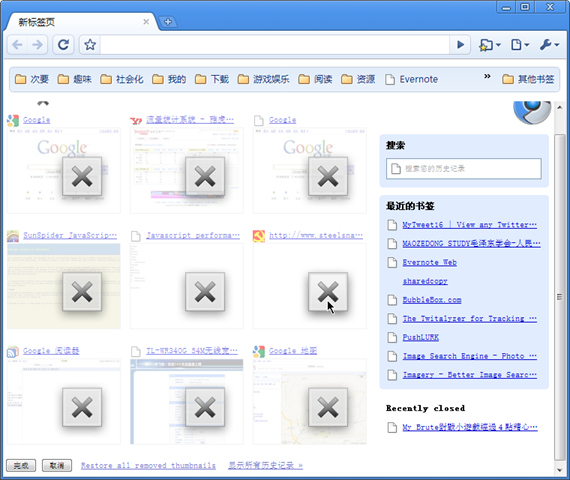Open the 游戏娱乐 bookmarks folder
The image size is (570, 480).
(x=264, y=79)
